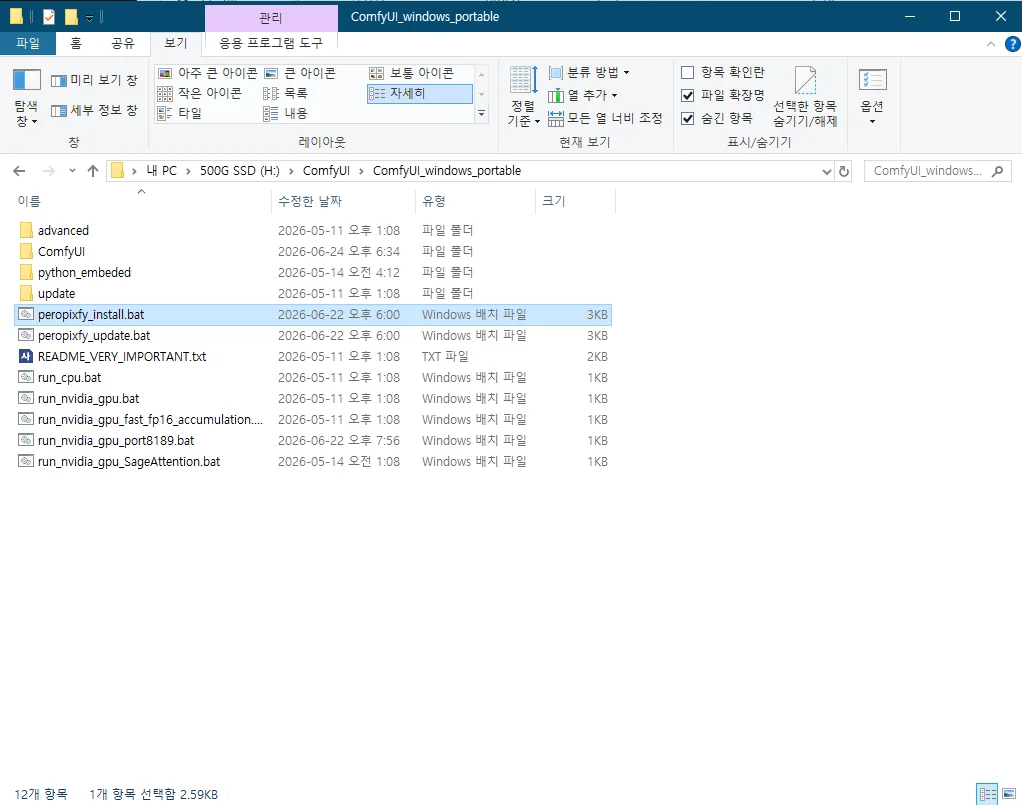1022x805 pixels.
Task: Select the Manage (관리) contextual tab
Action: pyautogui.click(x=270, y=18)
